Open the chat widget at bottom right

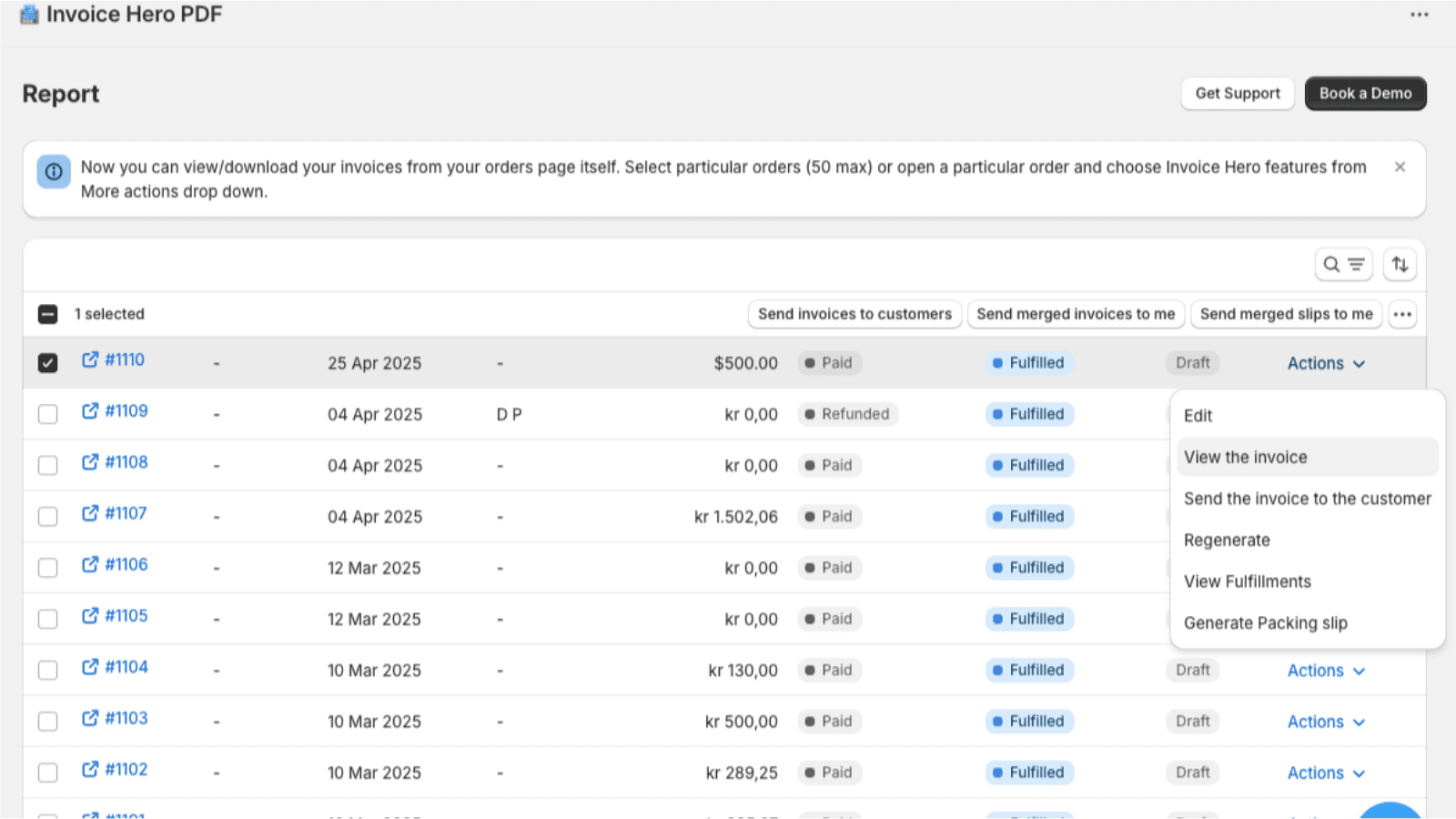[x=1392, y=806]
